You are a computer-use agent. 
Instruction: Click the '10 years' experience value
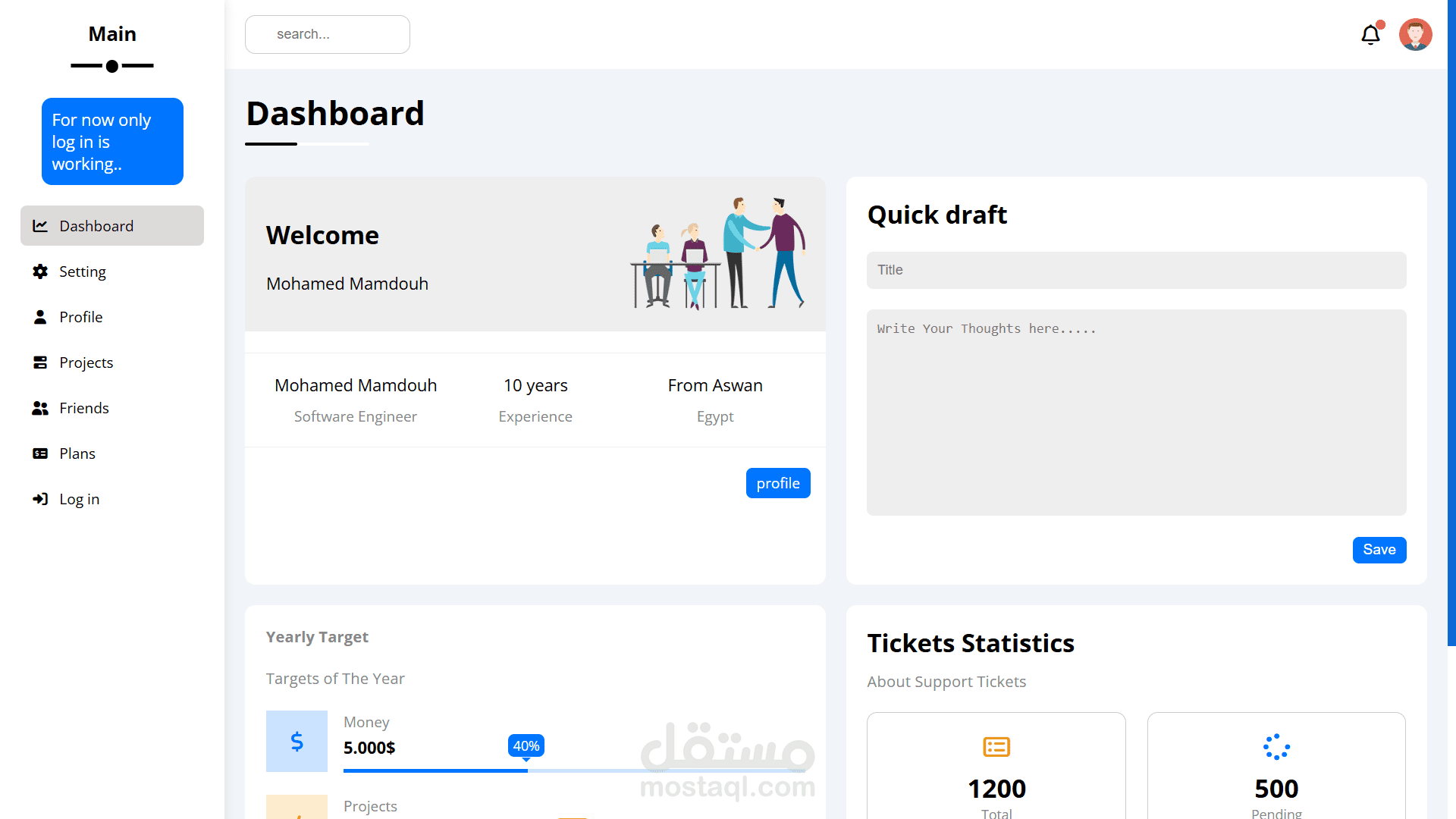point(535,385)
